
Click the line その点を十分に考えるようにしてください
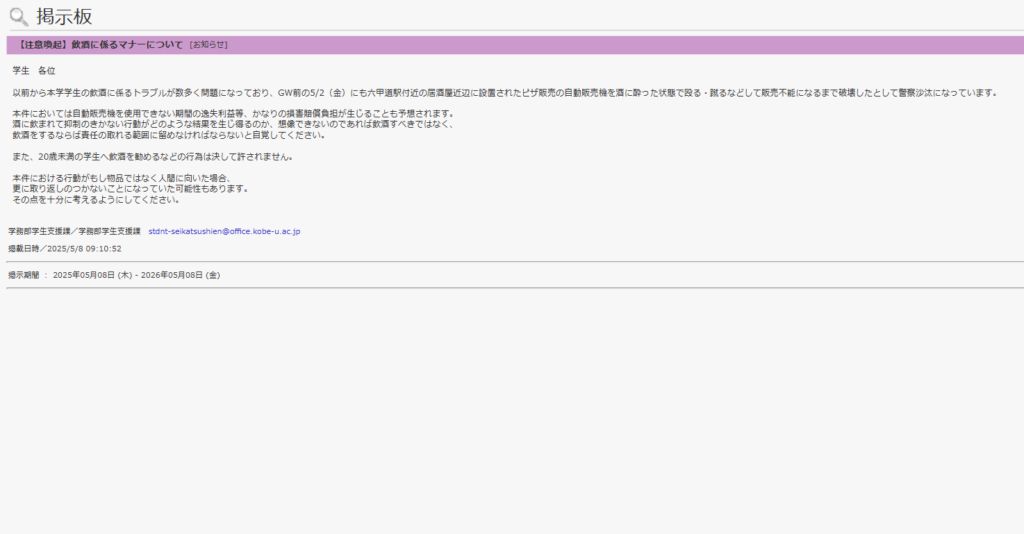coord(96,200)
